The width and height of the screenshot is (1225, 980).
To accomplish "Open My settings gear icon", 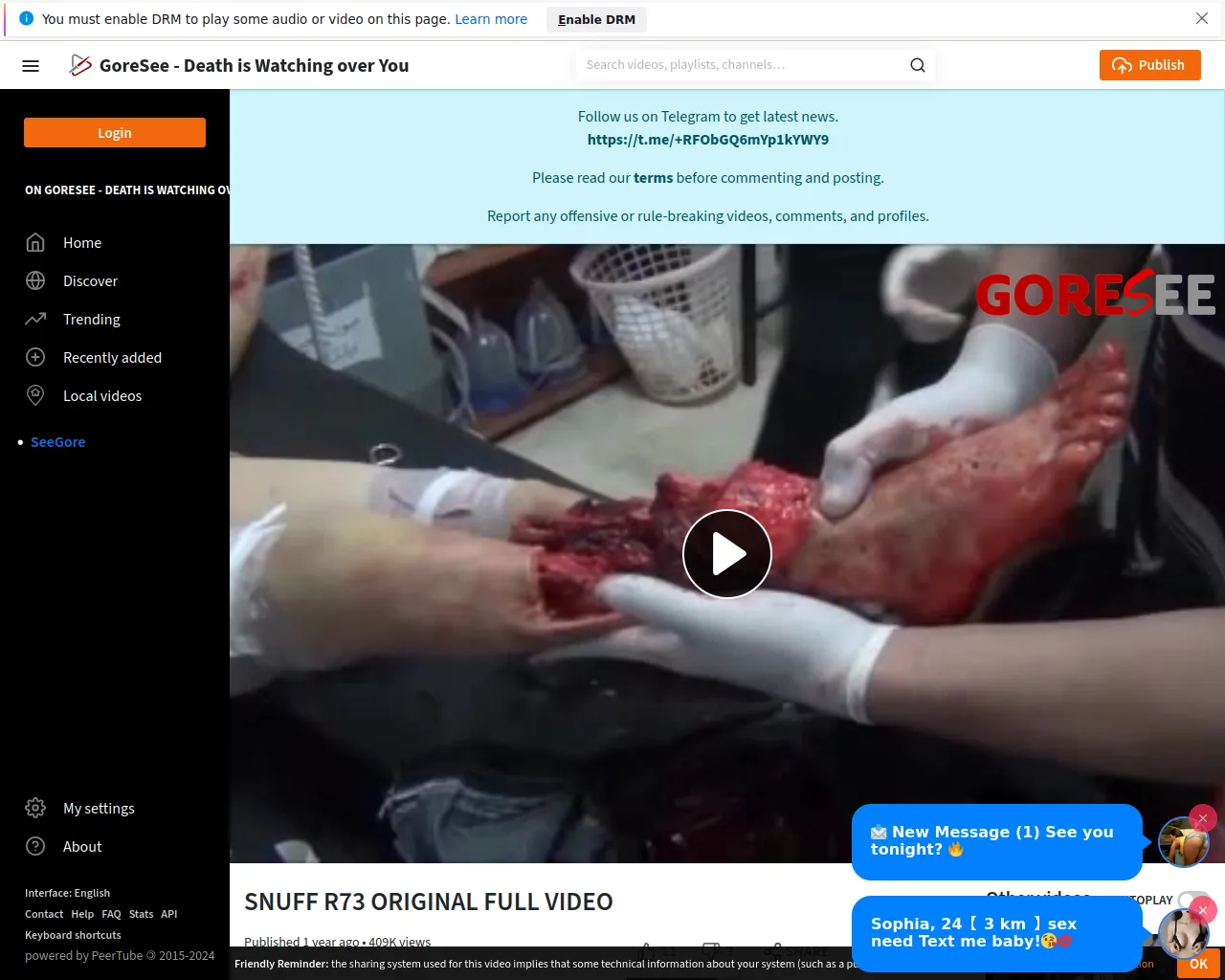I will pos(35,809).
